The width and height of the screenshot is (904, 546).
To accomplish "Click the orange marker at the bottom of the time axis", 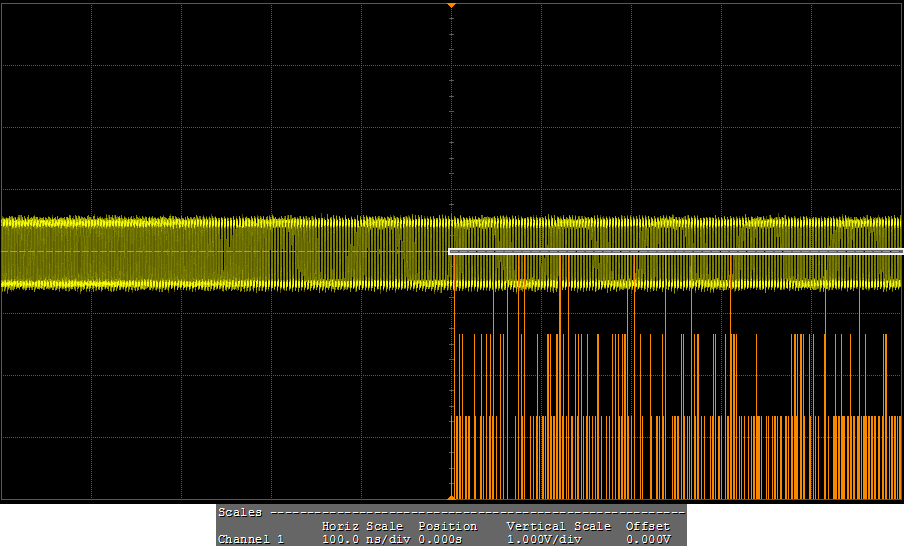I will pyautogui.click(x=451, y=496).
